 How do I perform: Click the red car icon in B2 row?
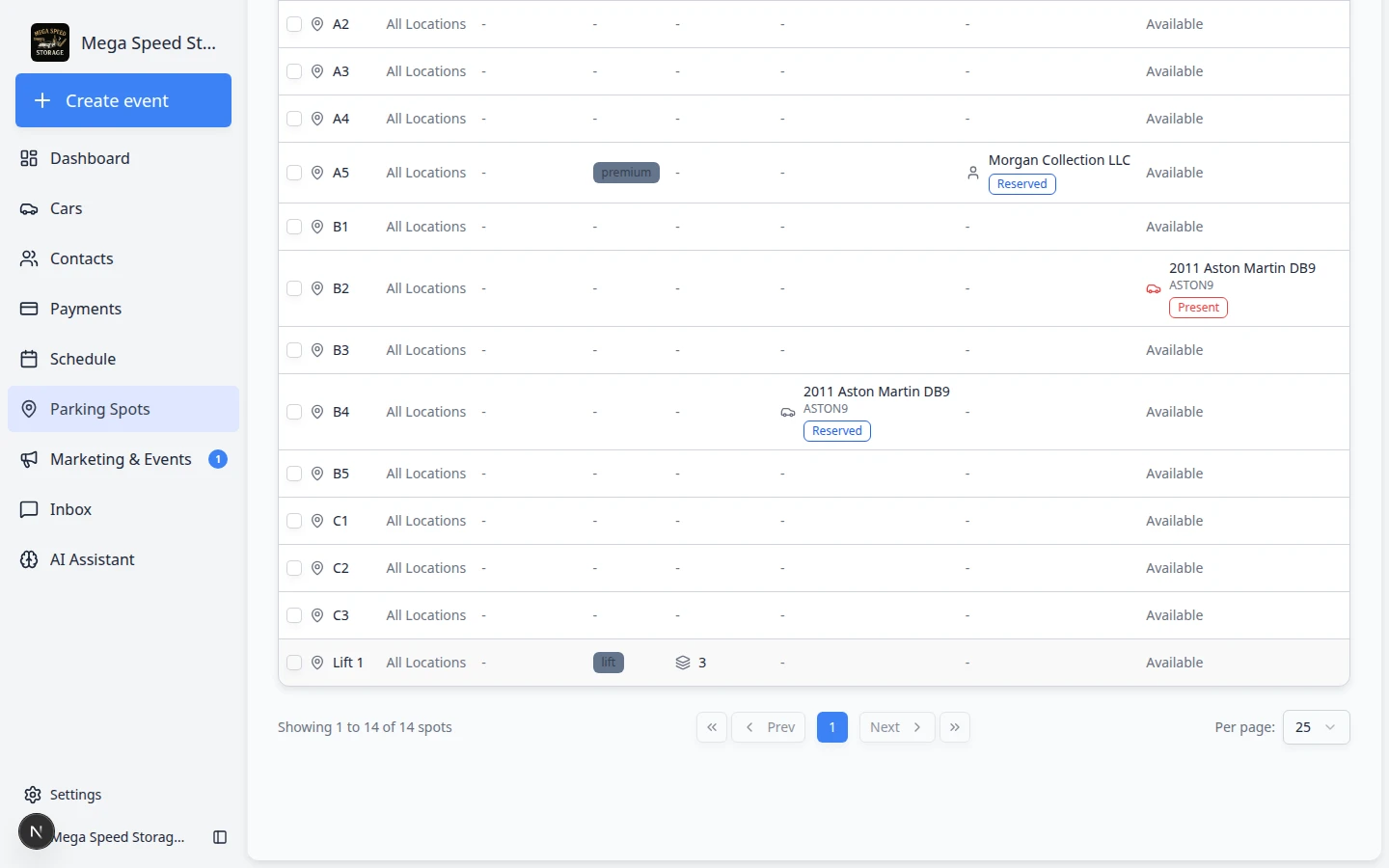tap(1153, 288)
